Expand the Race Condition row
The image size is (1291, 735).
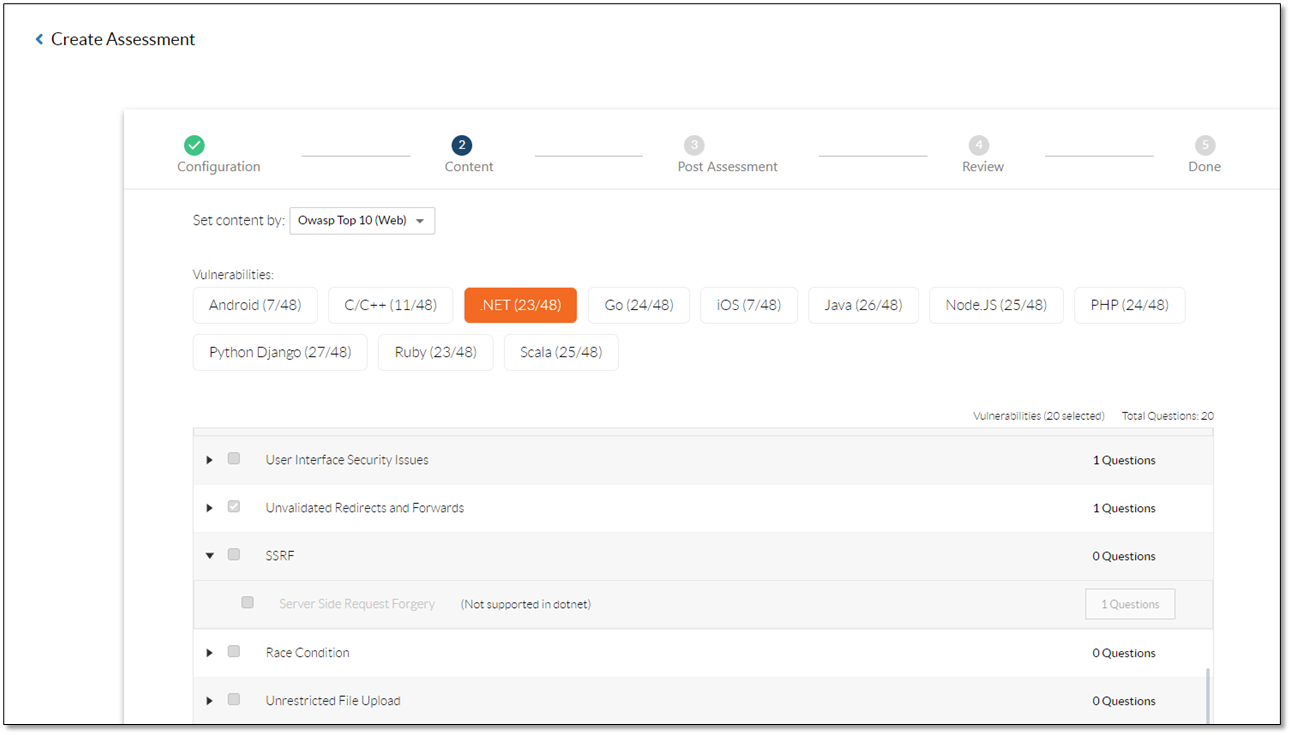click(x=210, y=653)
